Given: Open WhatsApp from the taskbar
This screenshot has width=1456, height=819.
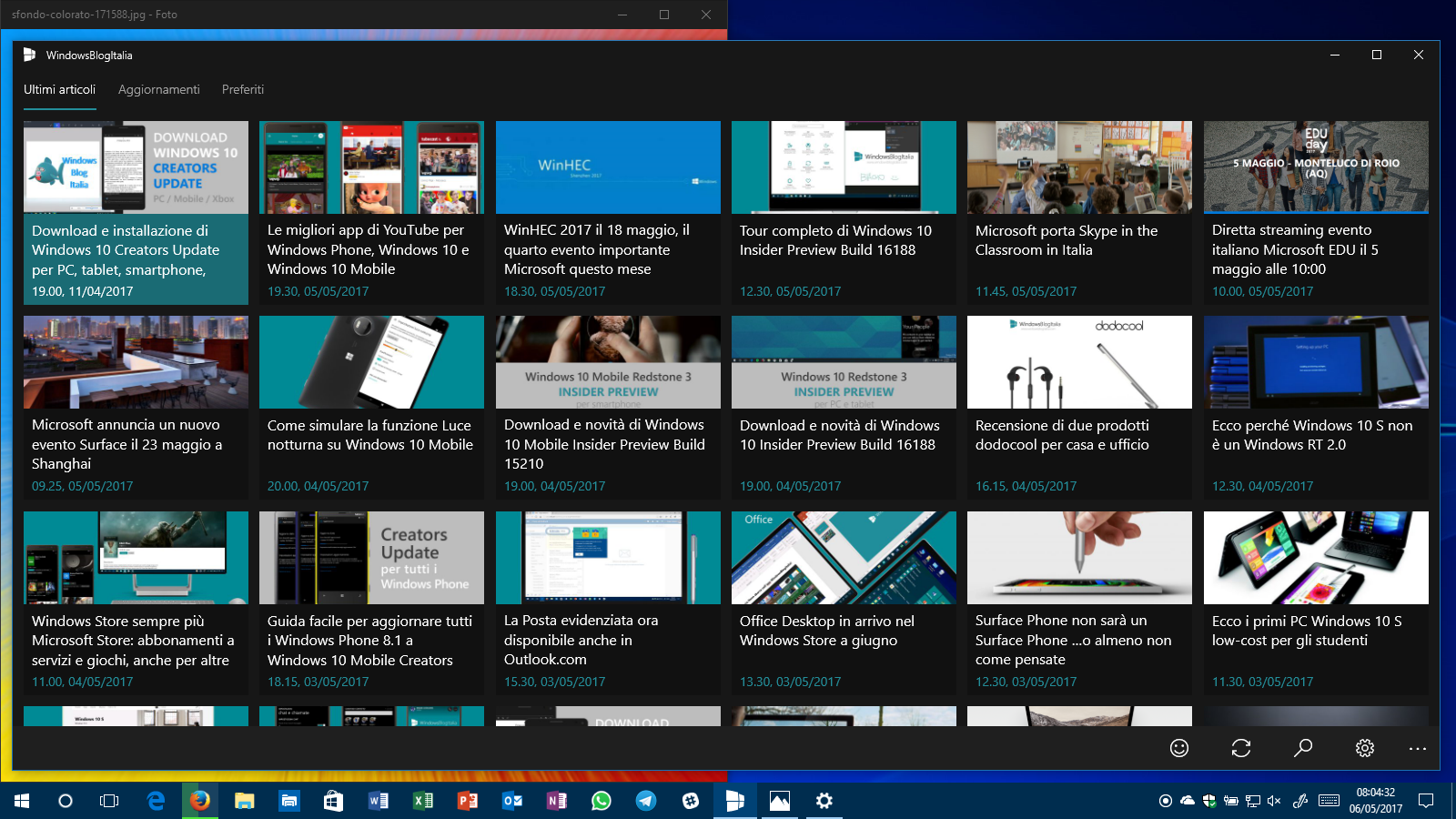Looking at the screenshot, I should point(602,801).
